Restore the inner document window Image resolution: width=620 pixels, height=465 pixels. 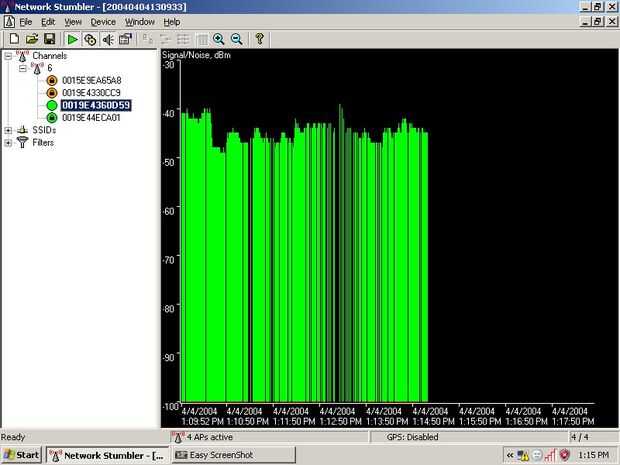coord(597,22)
